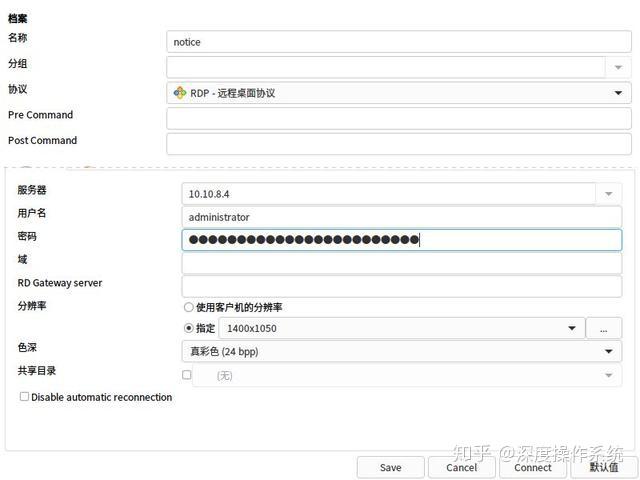640x480 pixels.
Task: Open the RDP 远程桌面协议 protocol dropdown
Action: (399, 93)
